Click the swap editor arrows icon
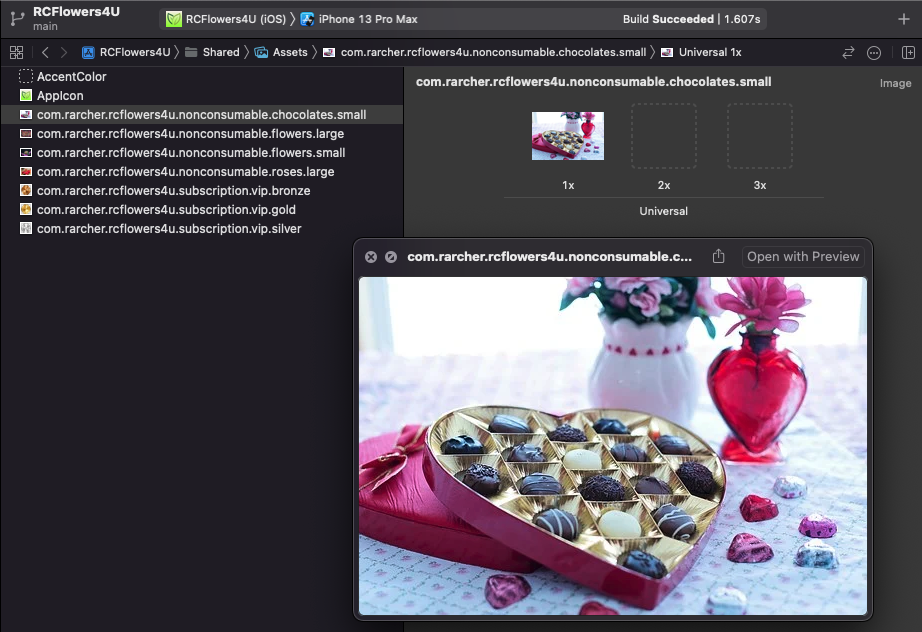This screenshot has height=632, width=922. (x=848, y=52)
